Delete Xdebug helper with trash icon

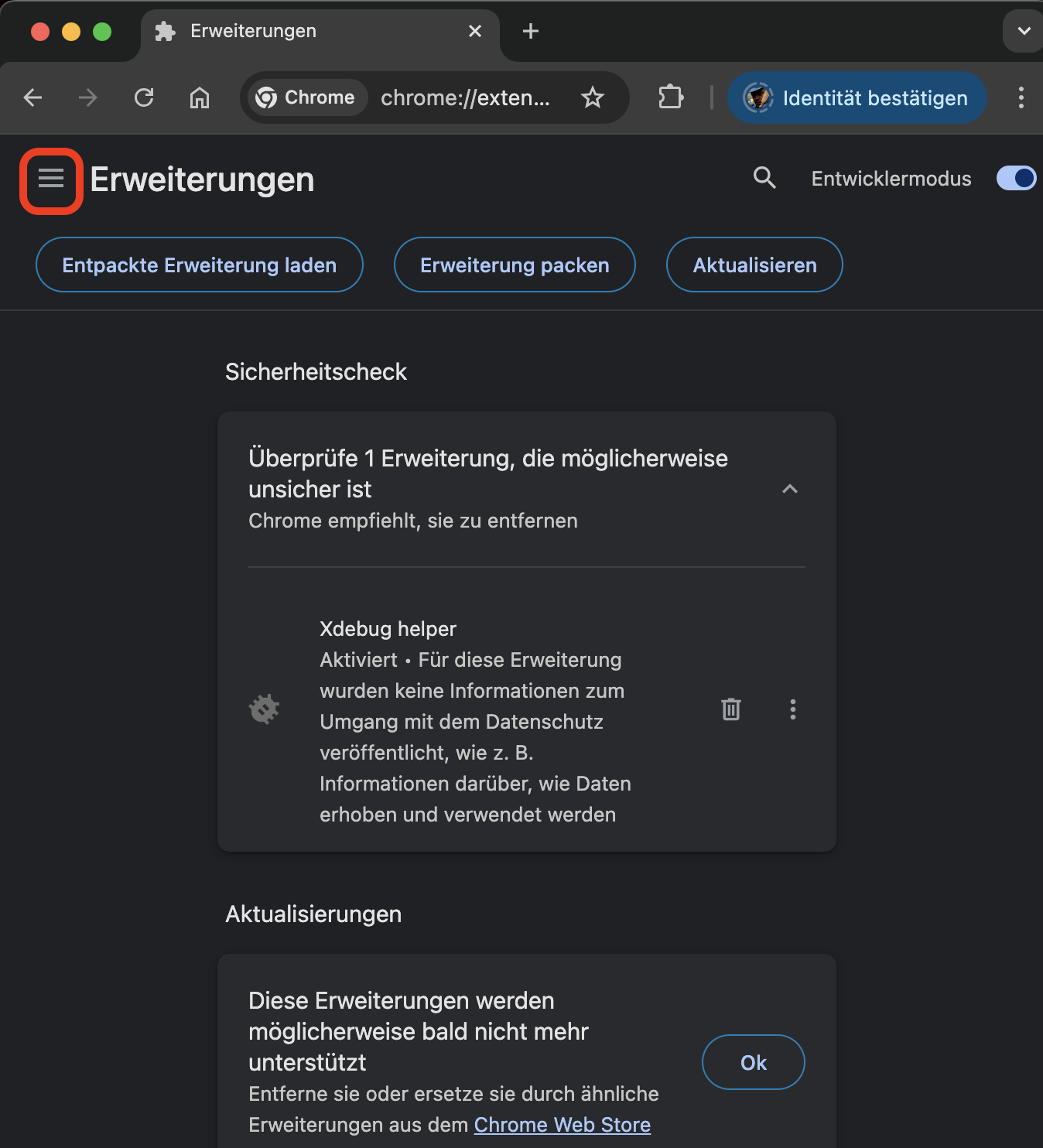point(731,709)
